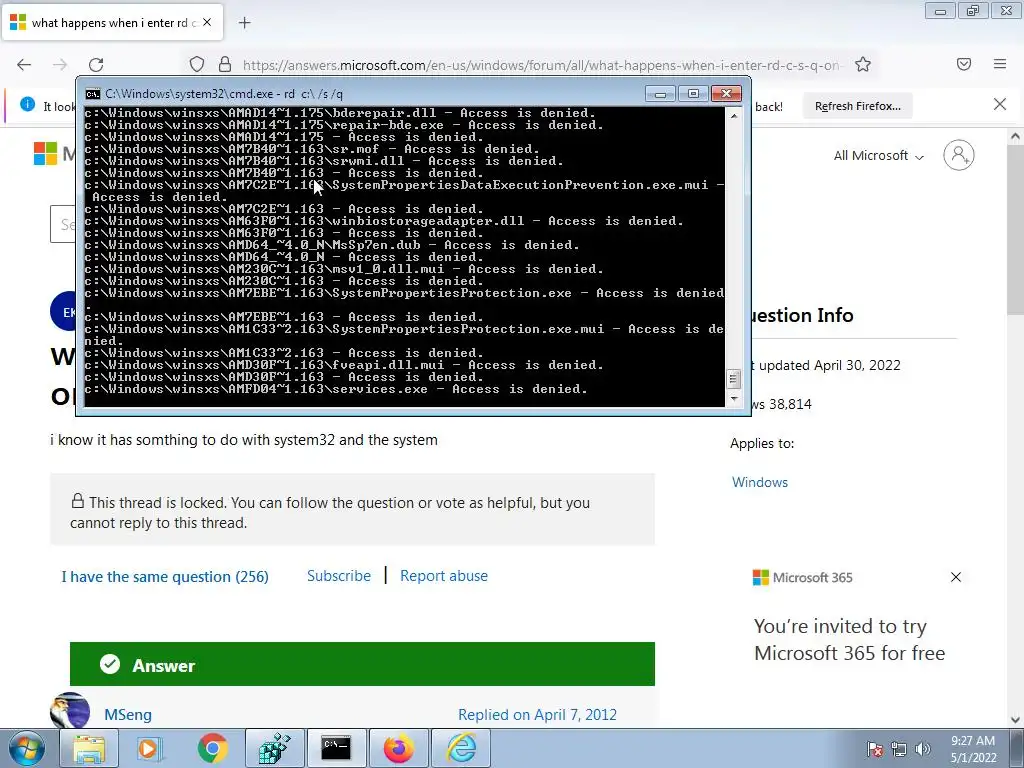Dismiss the Firefox notification bar
Image resolution: width=1024 pixels, height=768 pixels.
[1000, 104]
